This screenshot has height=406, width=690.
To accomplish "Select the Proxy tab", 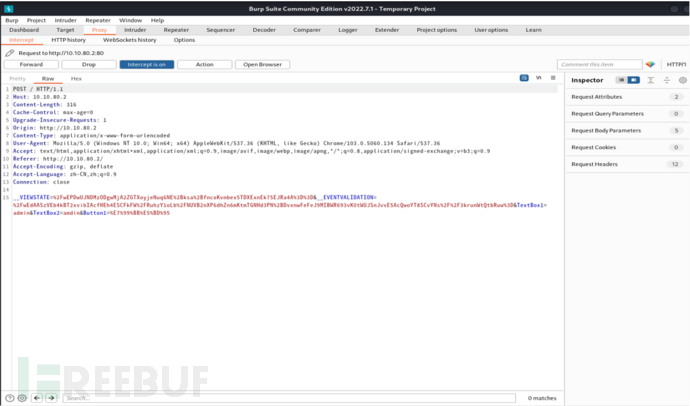I will [99, 30].
